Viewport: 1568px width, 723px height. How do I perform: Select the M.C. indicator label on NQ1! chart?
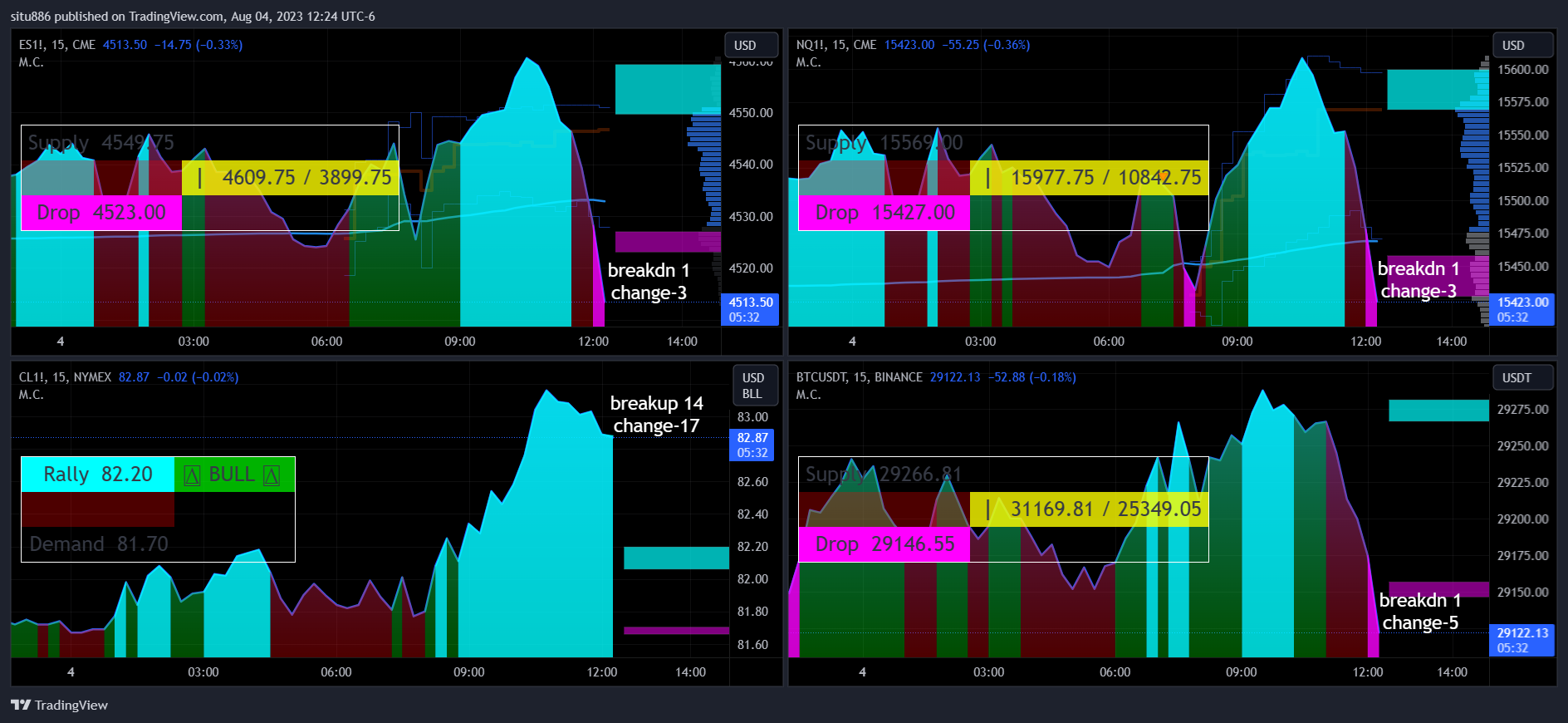click(x=808, y=62)
